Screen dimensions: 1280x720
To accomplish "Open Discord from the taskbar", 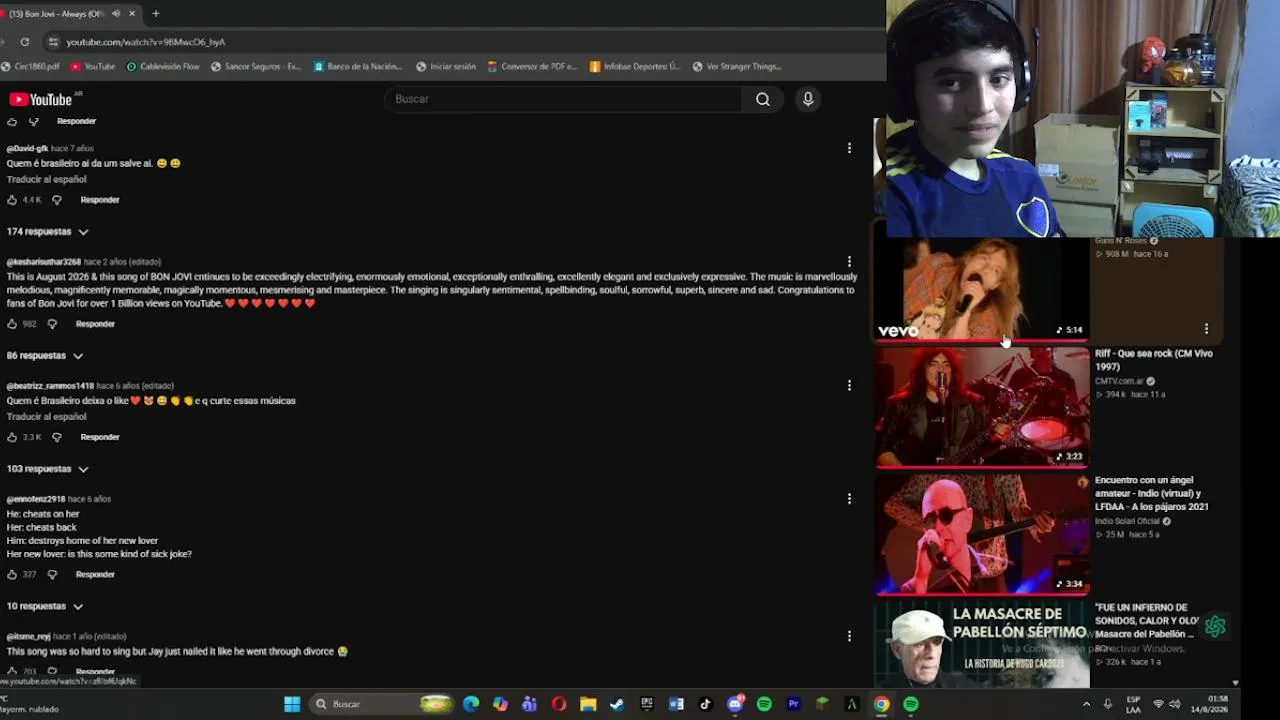I will (735, 704).
